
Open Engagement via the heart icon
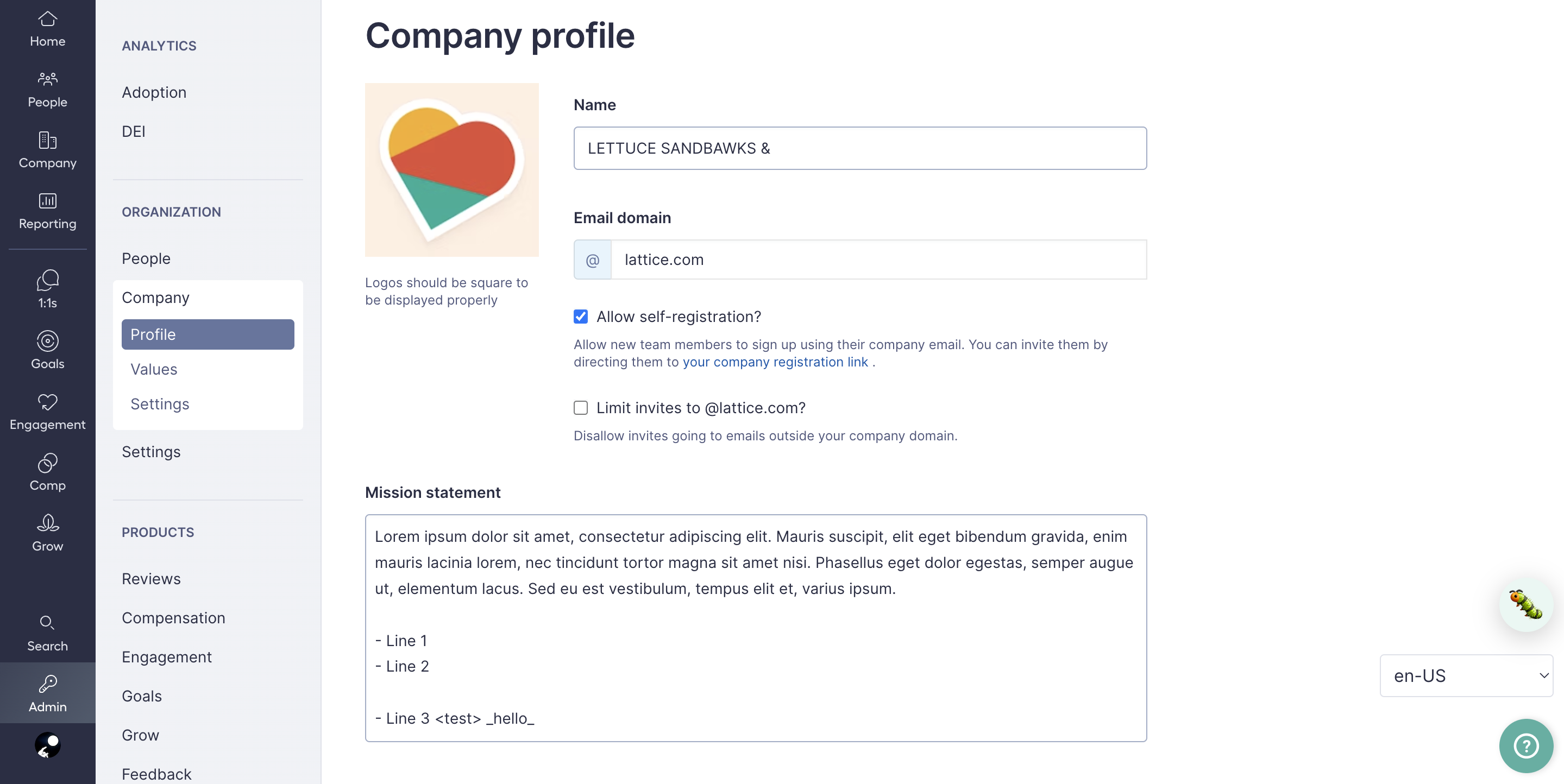point(47,412)
